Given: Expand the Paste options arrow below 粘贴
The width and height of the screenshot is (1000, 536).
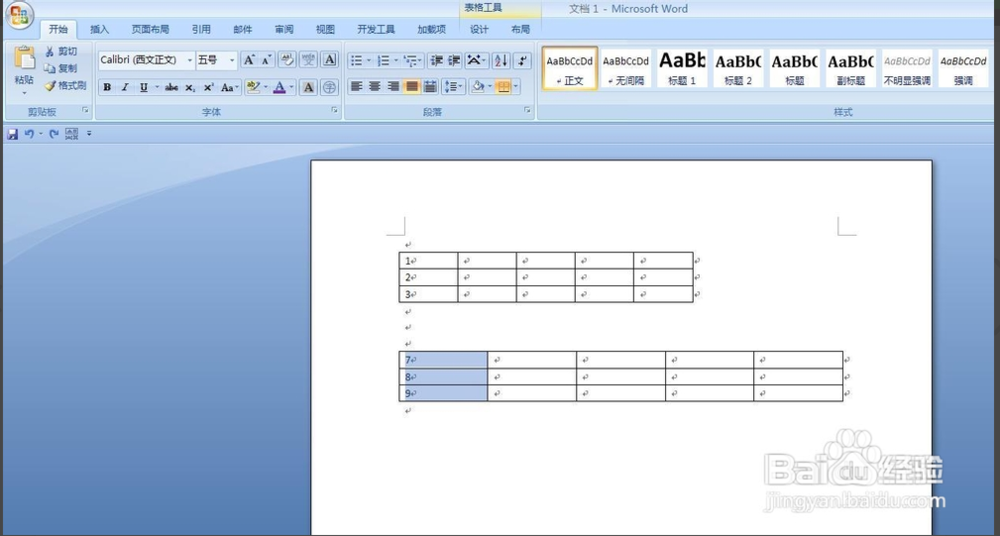Looking at the screenshot, I should pos(24,93).
